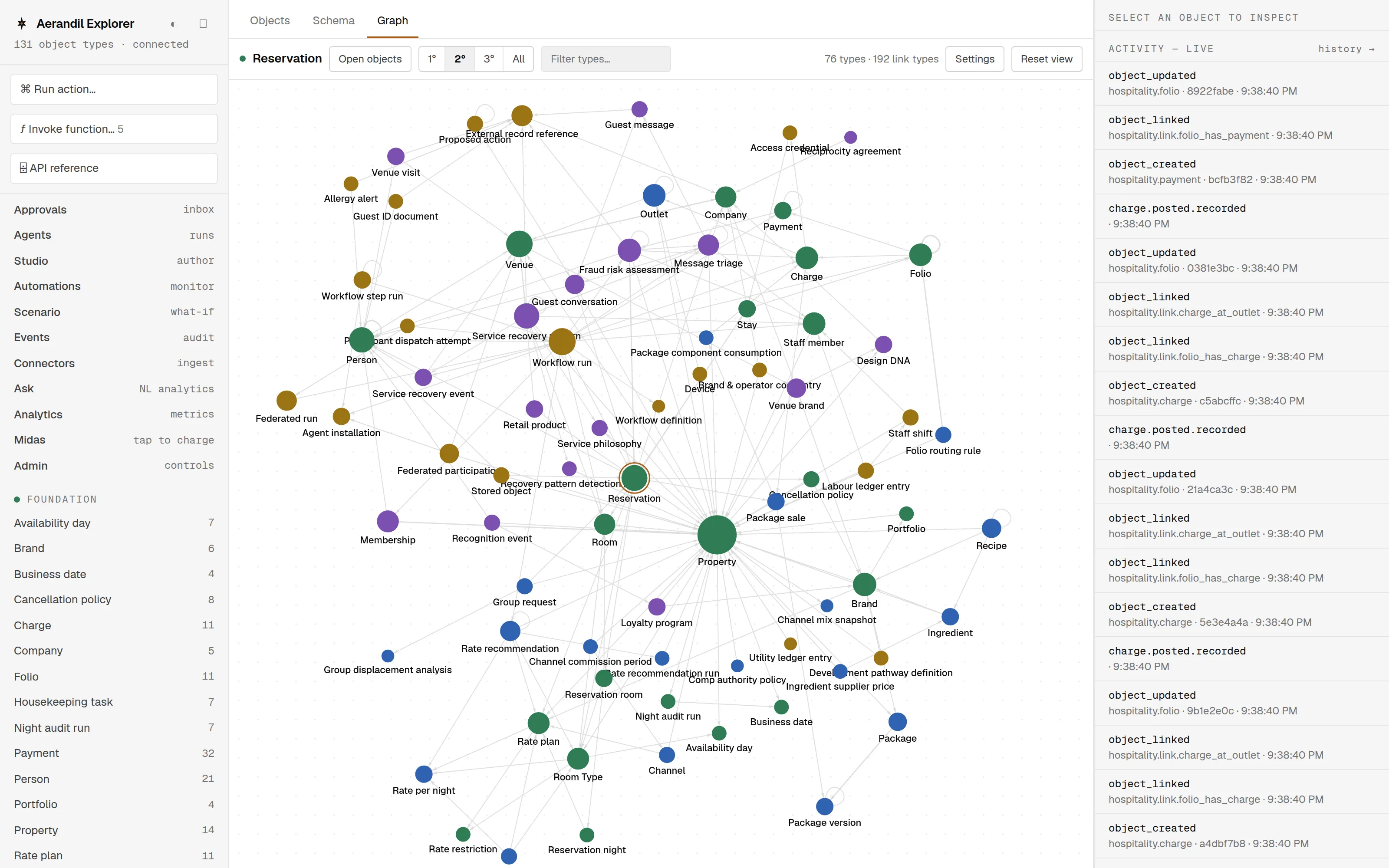Image resolution: width=1389 pixels, height=868 pixels.
Task: Select the Rate plan node
Action: tap(538, 723)
